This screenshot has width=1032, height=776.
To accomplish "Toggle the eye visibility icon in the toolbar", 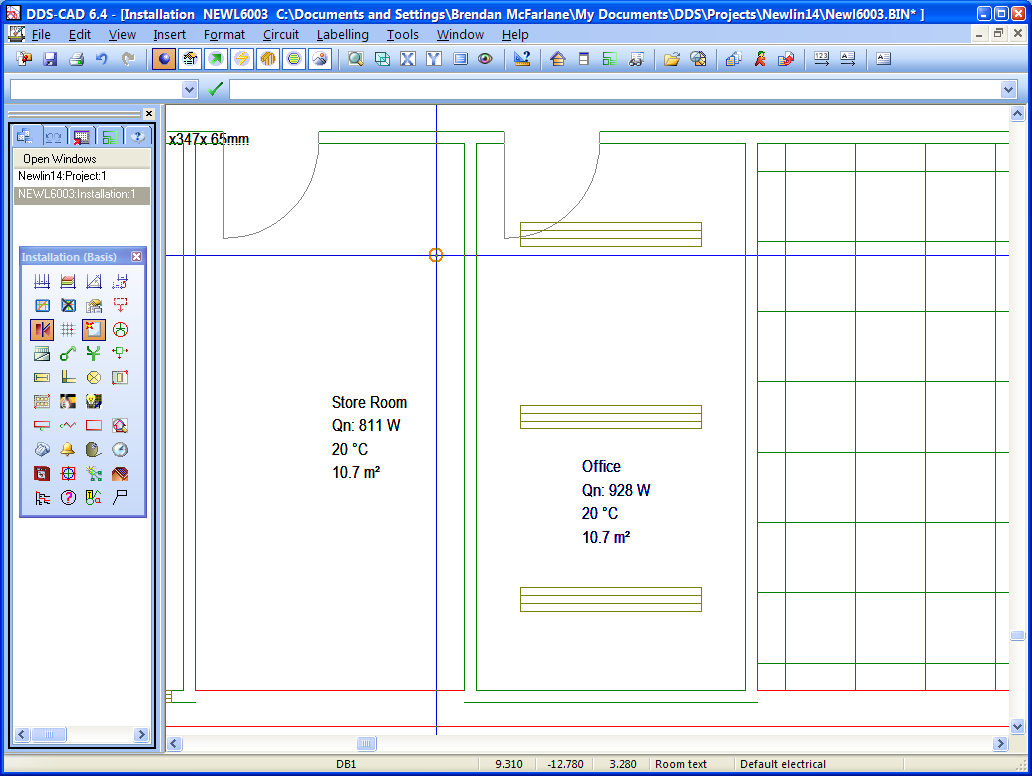I will (x=485, y=59).
